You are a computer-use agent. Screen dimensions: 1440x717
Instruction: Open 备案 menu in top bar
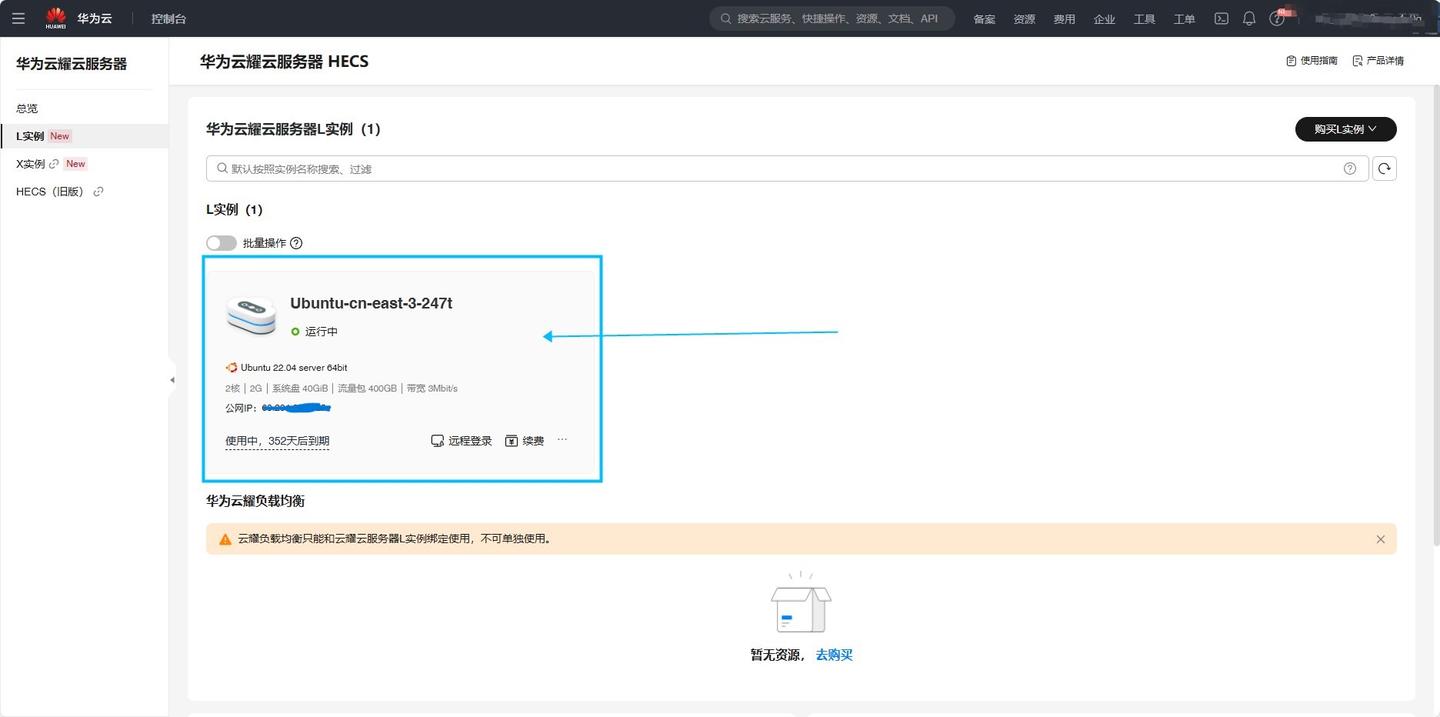click(x=984, y=19)
